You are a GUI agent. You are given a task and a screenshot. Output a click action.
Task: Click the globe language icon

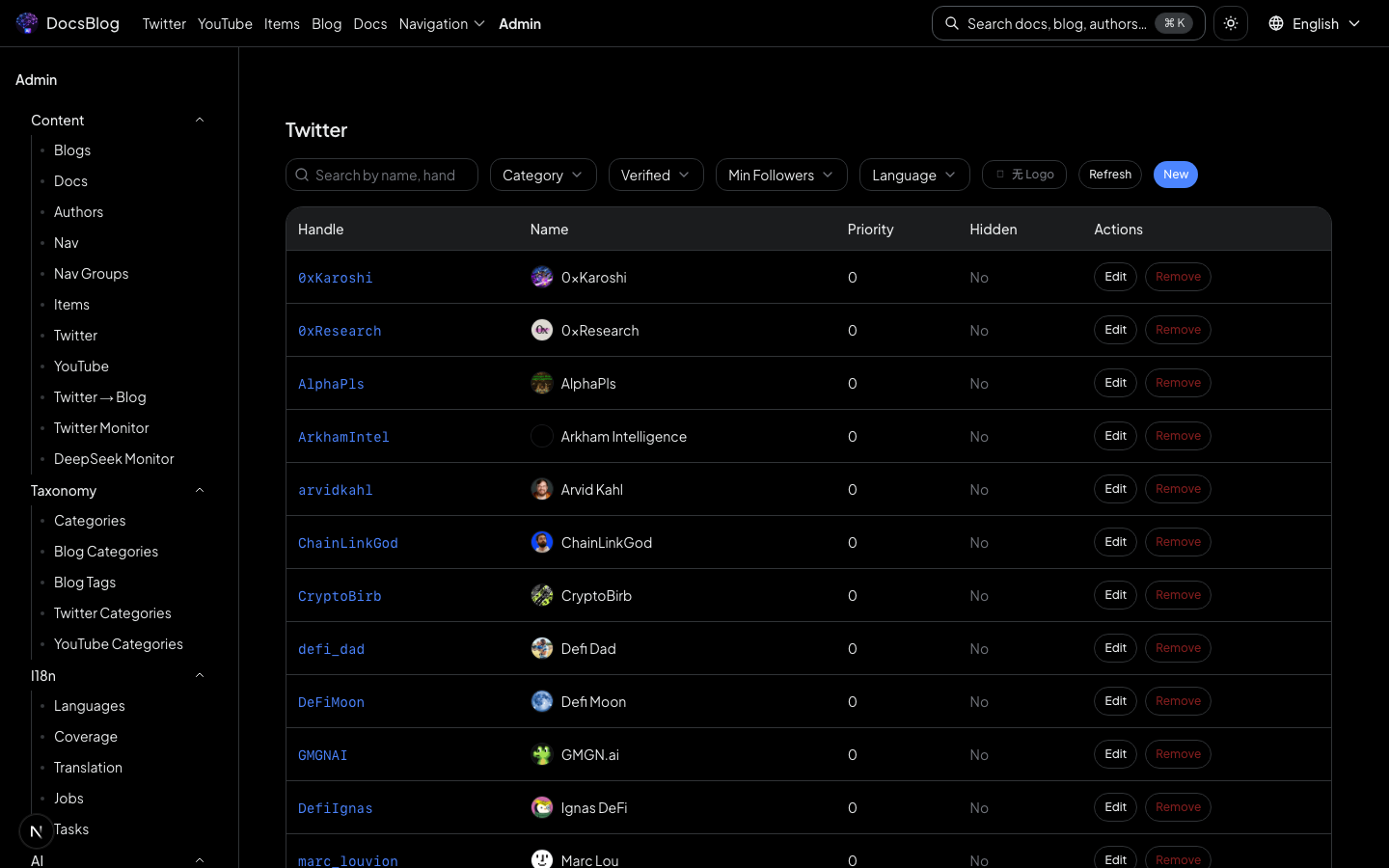pyautogui.click(x=1276, y=23)
